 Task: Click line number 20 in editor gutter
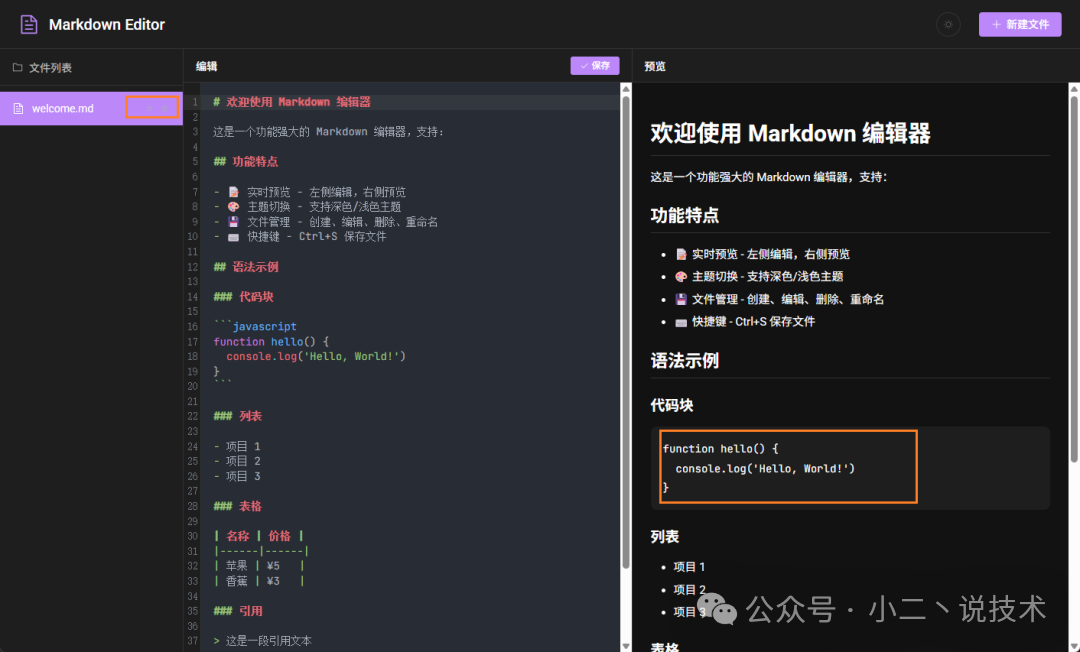[192, 386]
